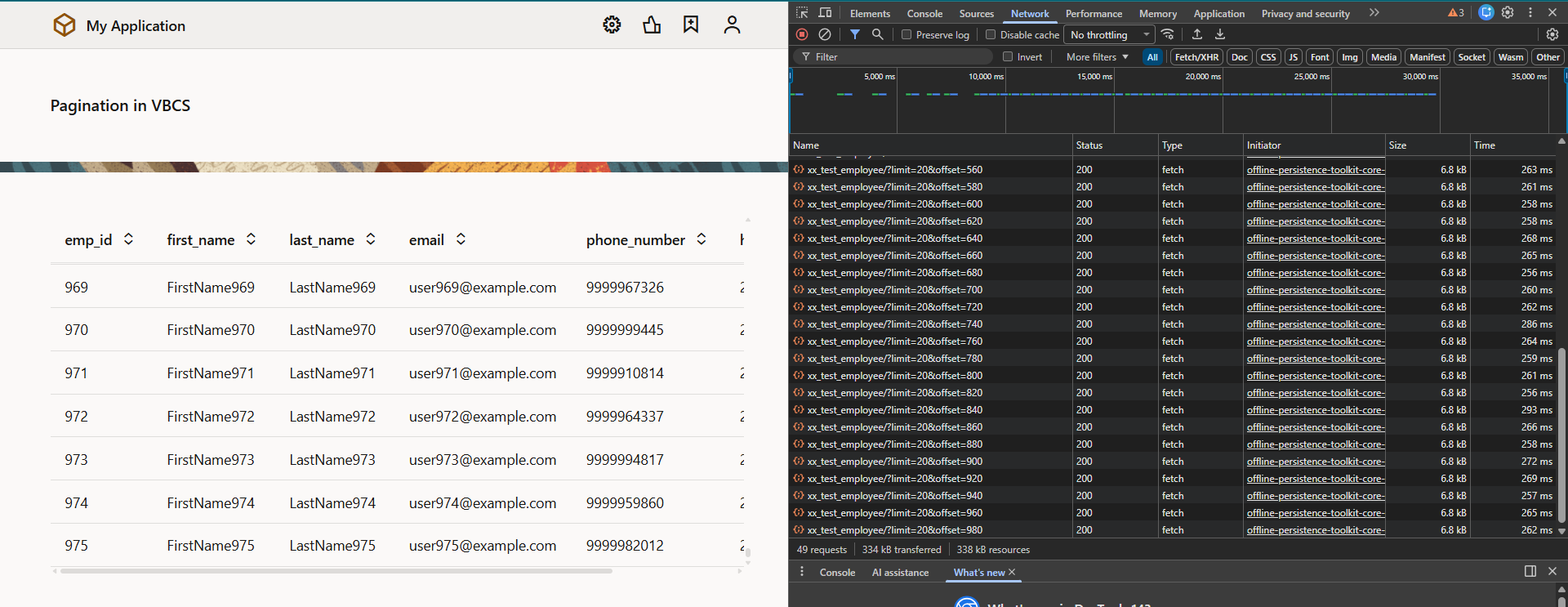Viewport: 1568px width, 607px height.
Task: Open the No throttling dropdown
Action: click(1110, 35)
